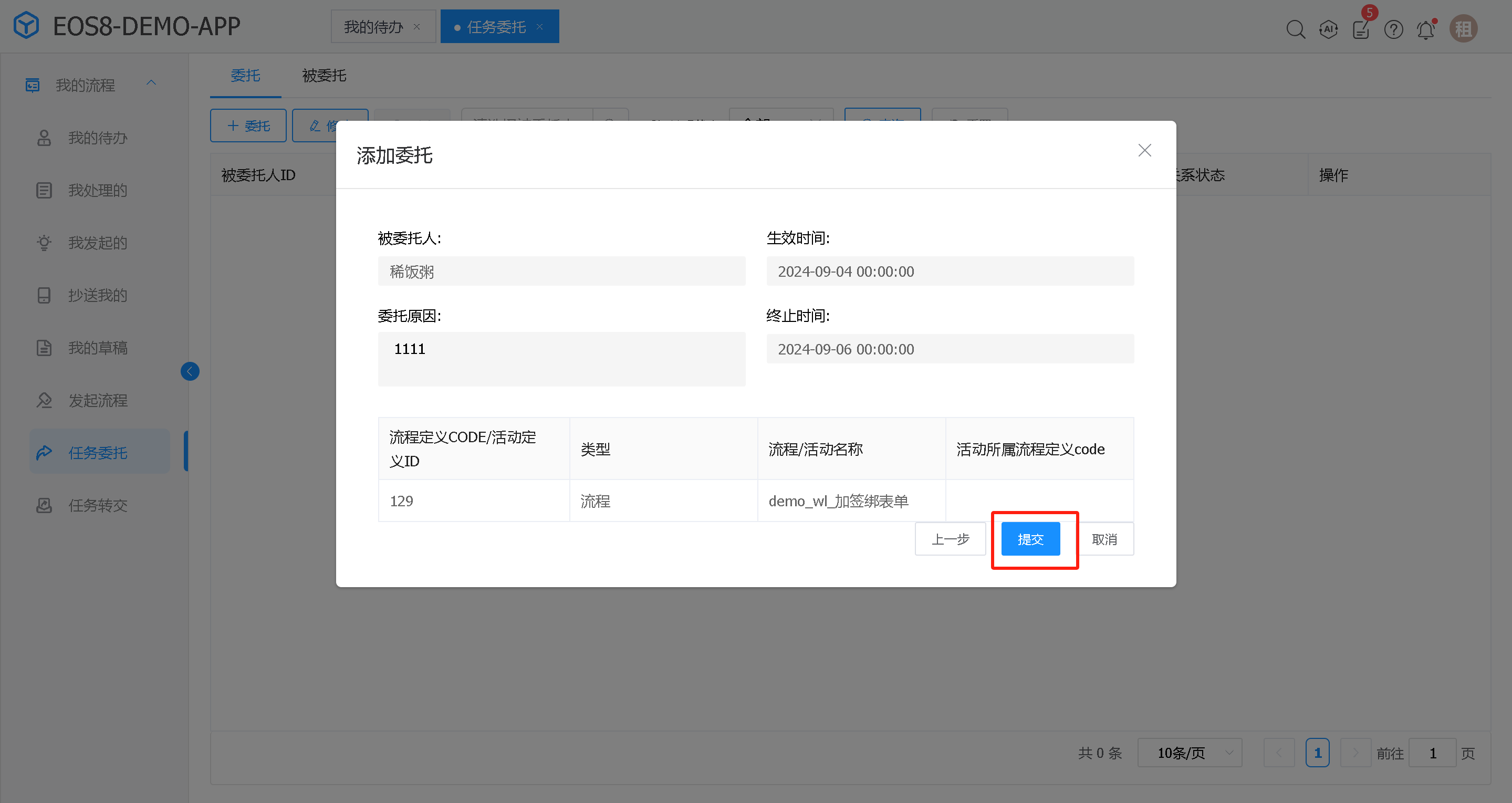Screen dimensions: 1512x803
Task: Click the 提交 submit button
Action: pos(1030,539)
